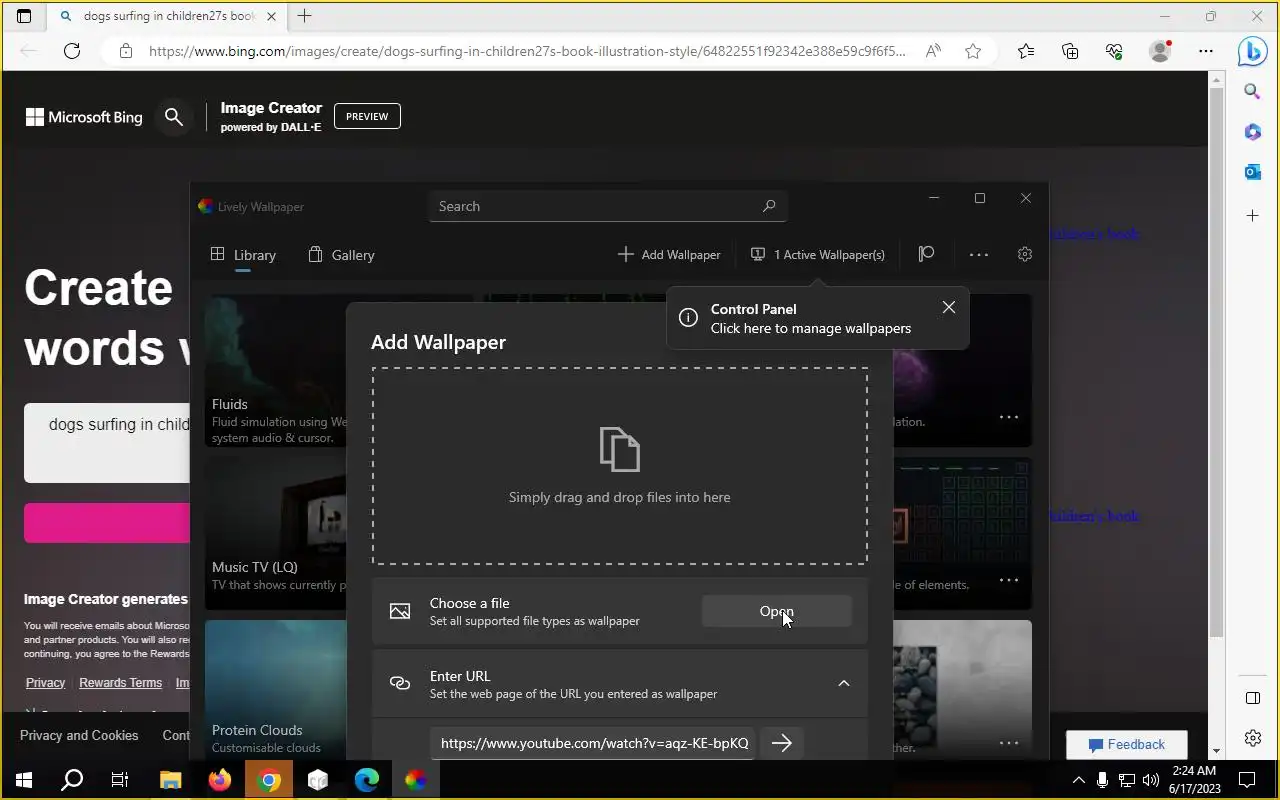Click the Edge address bar URL
The image size is (1280, 800).
click(x=527, y=51)
